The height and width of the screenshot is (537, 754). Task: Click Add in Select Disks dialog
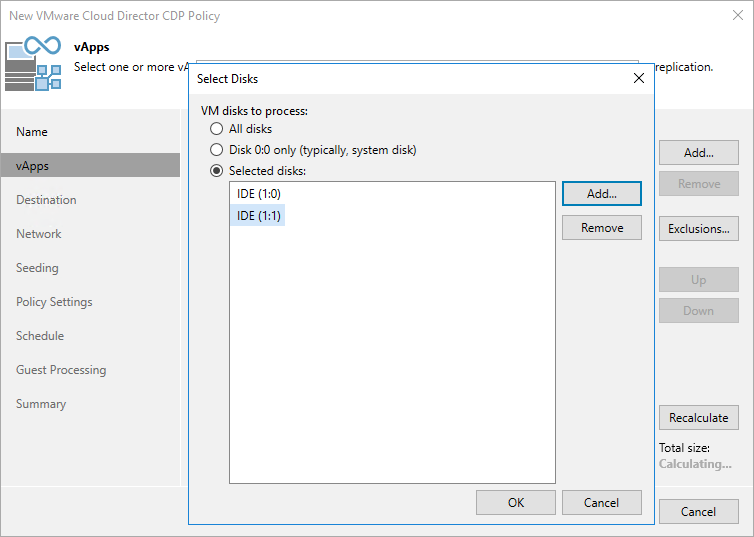tap(602, 194)
